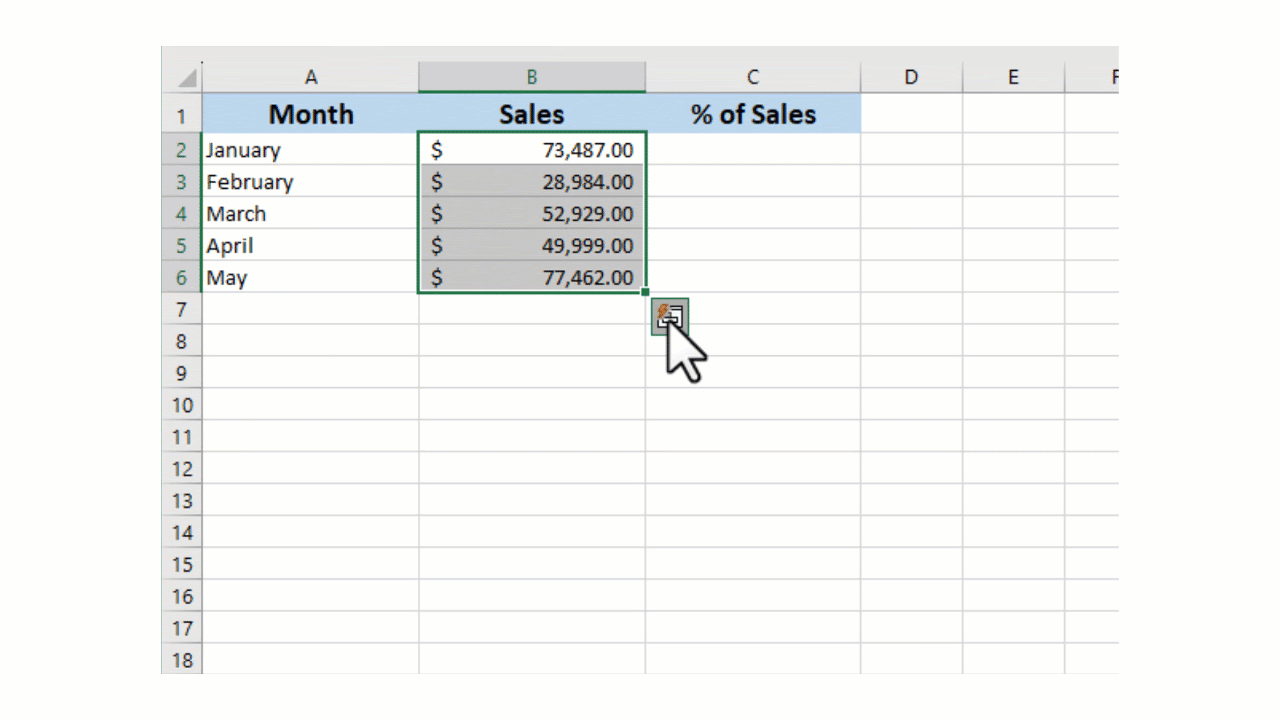Viewport: 1280px width, 720px height.
Task: Select the January cell
Action: coord(310,150)
